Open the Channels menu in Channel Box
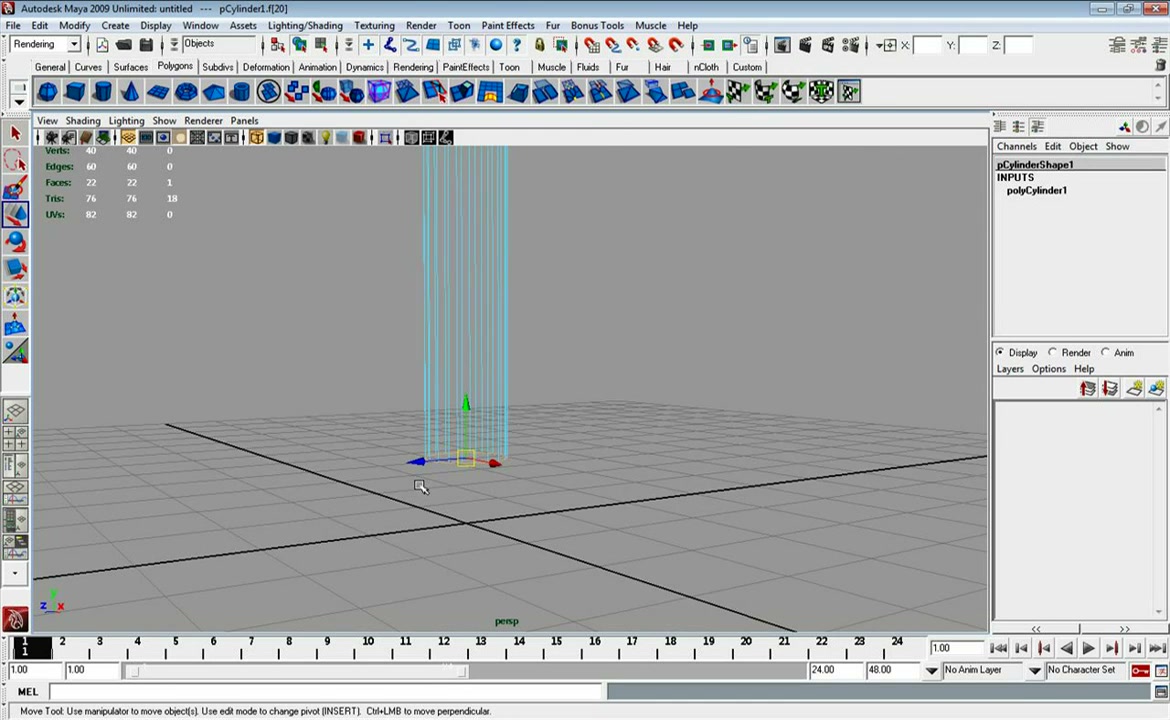This screenshot has height=720, width=1170. [1016, 146]
